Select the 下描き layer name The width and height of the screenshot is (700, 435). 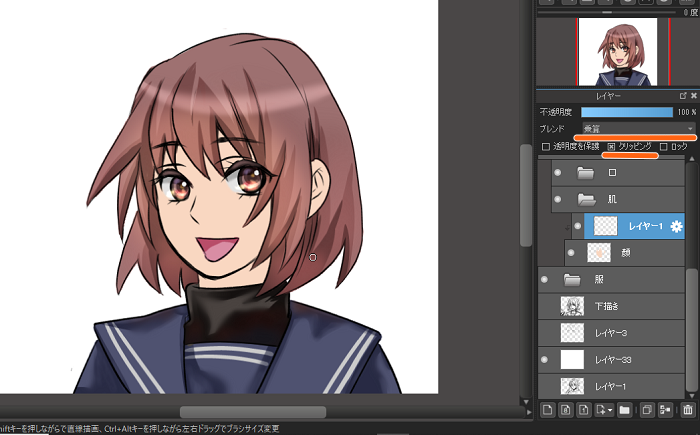pos(607,306)
